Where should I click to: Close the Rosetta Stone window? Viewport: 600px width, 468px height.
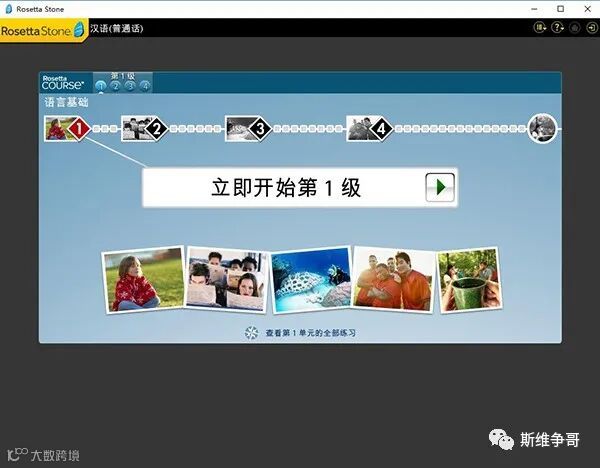(588, 9)
